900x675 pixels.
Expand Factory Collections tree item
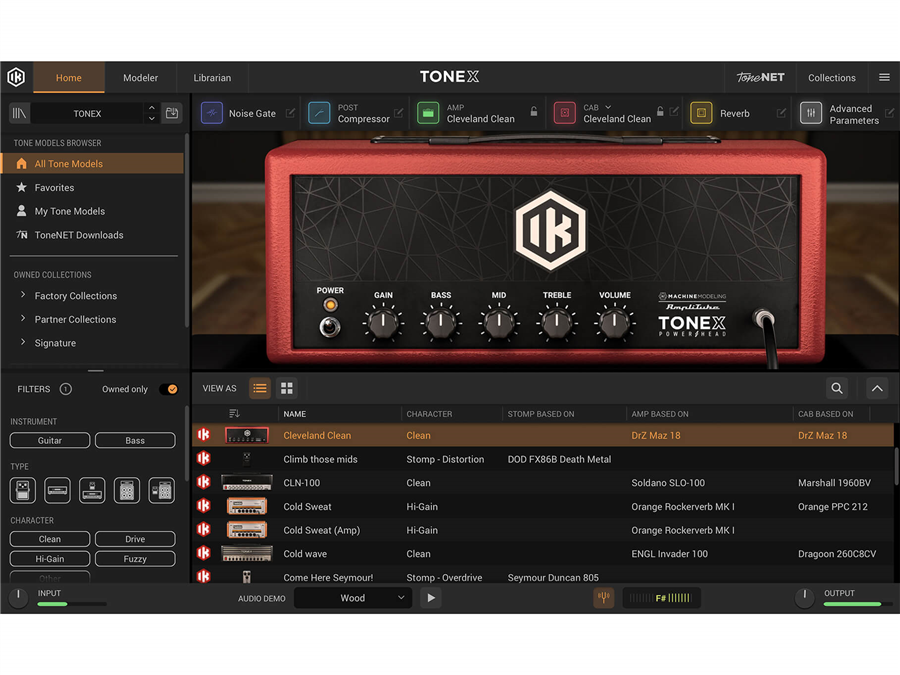point(23,296)
